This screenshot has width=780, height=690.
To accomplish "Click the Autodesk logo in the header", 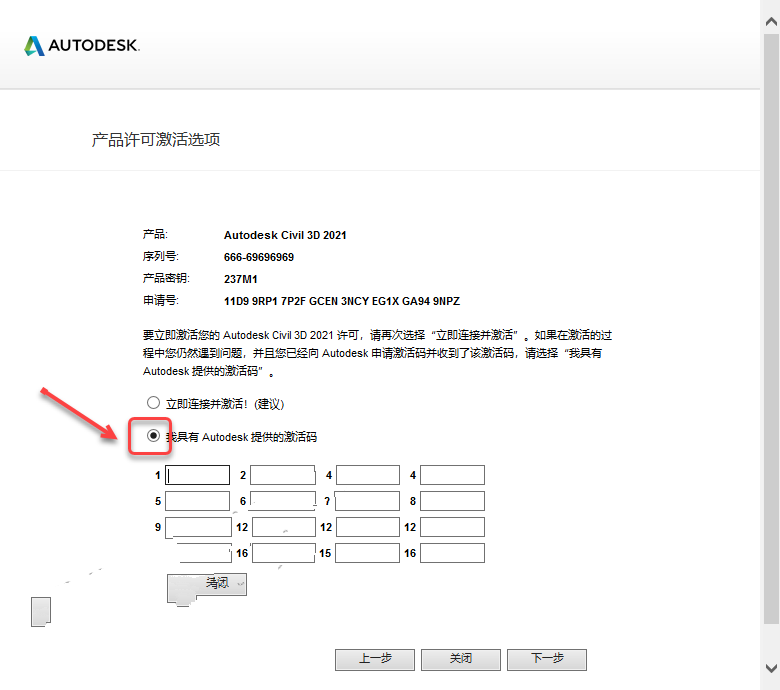I will tap(82, 46).
